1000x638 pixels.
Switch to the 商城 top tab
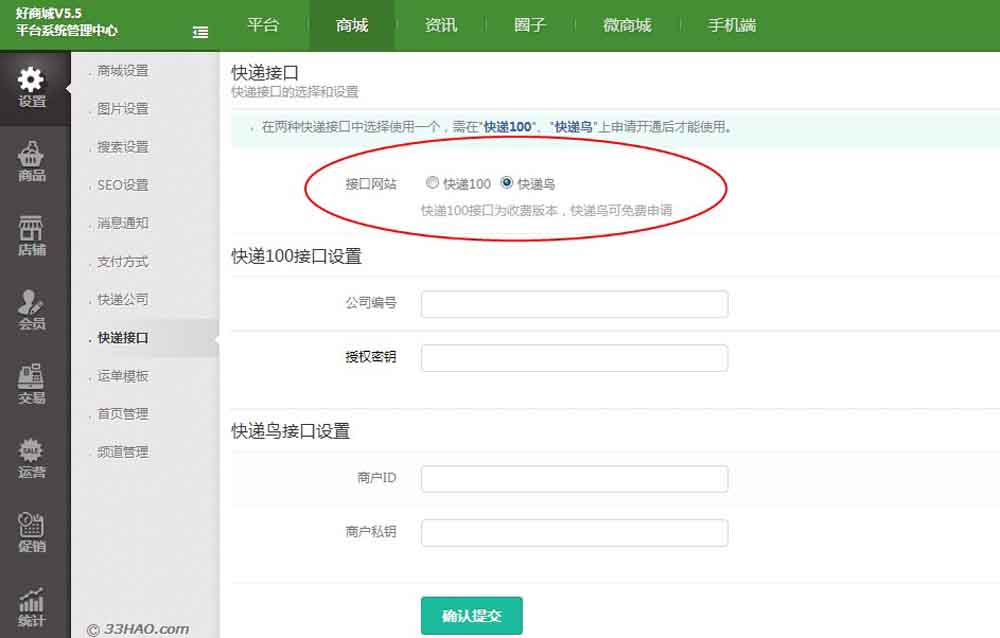[352, 26]
